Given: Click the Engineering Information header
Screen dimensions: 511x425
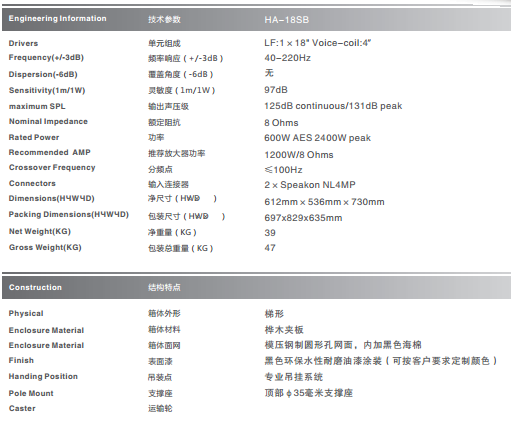Looking at the screenshot, I should 57,19.
